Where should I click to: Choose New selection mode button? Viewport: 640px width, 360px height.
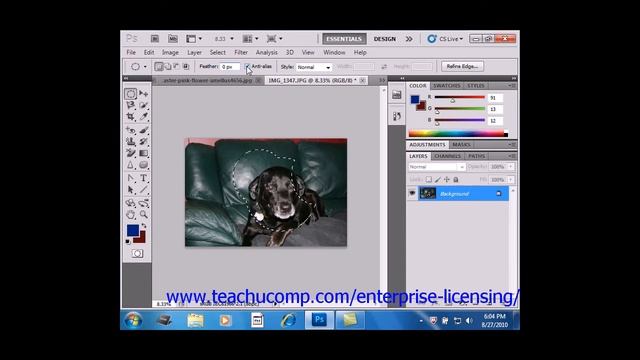(x=158, y=66)
